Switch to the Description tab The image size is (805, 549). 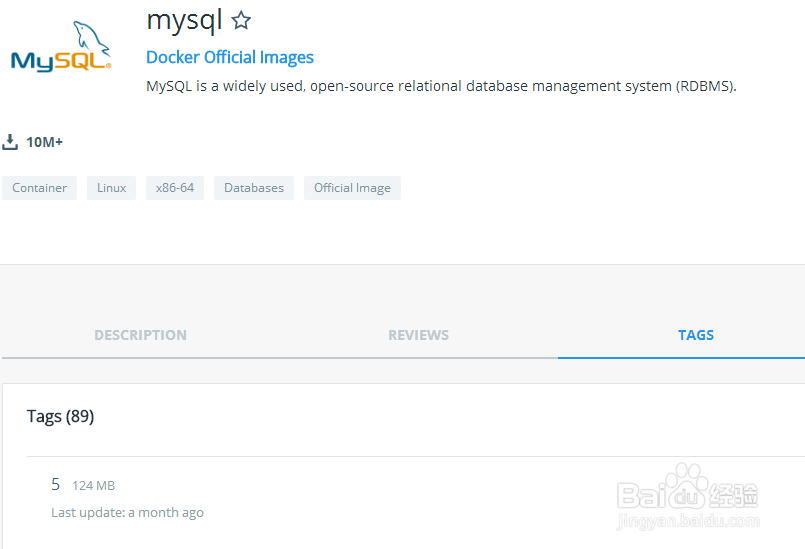click(140, 335)
